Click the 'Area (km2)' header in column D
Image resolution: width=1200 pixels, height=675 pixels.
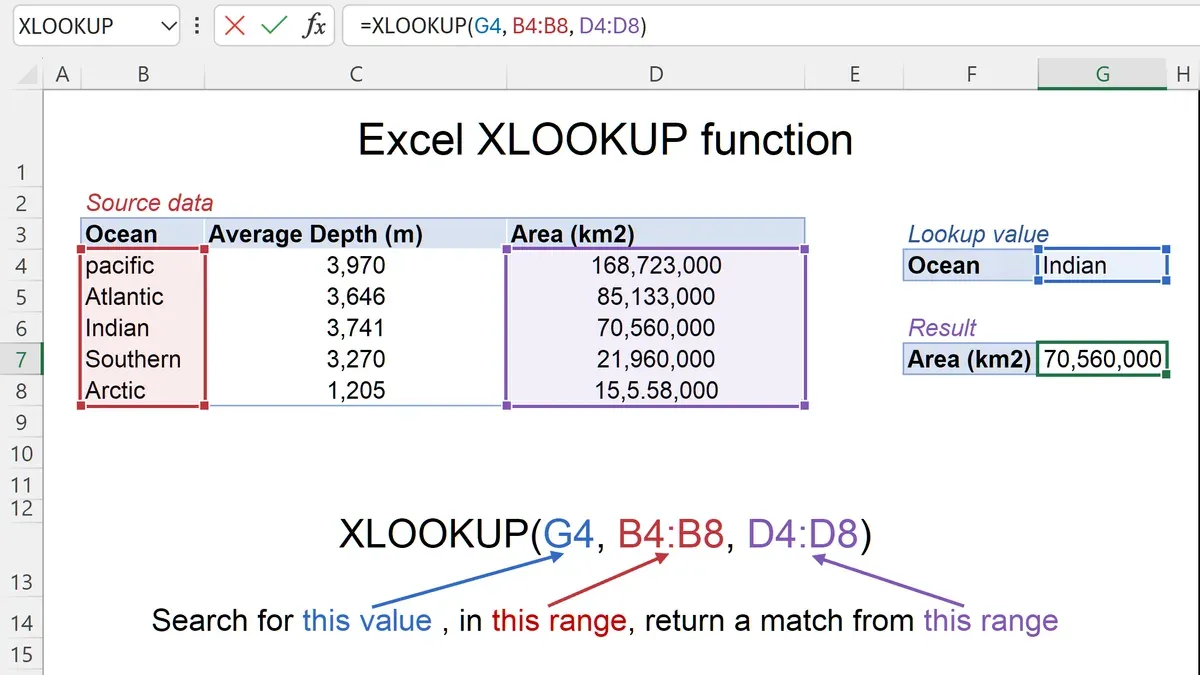pyautogui.click(x=655, y=234)
